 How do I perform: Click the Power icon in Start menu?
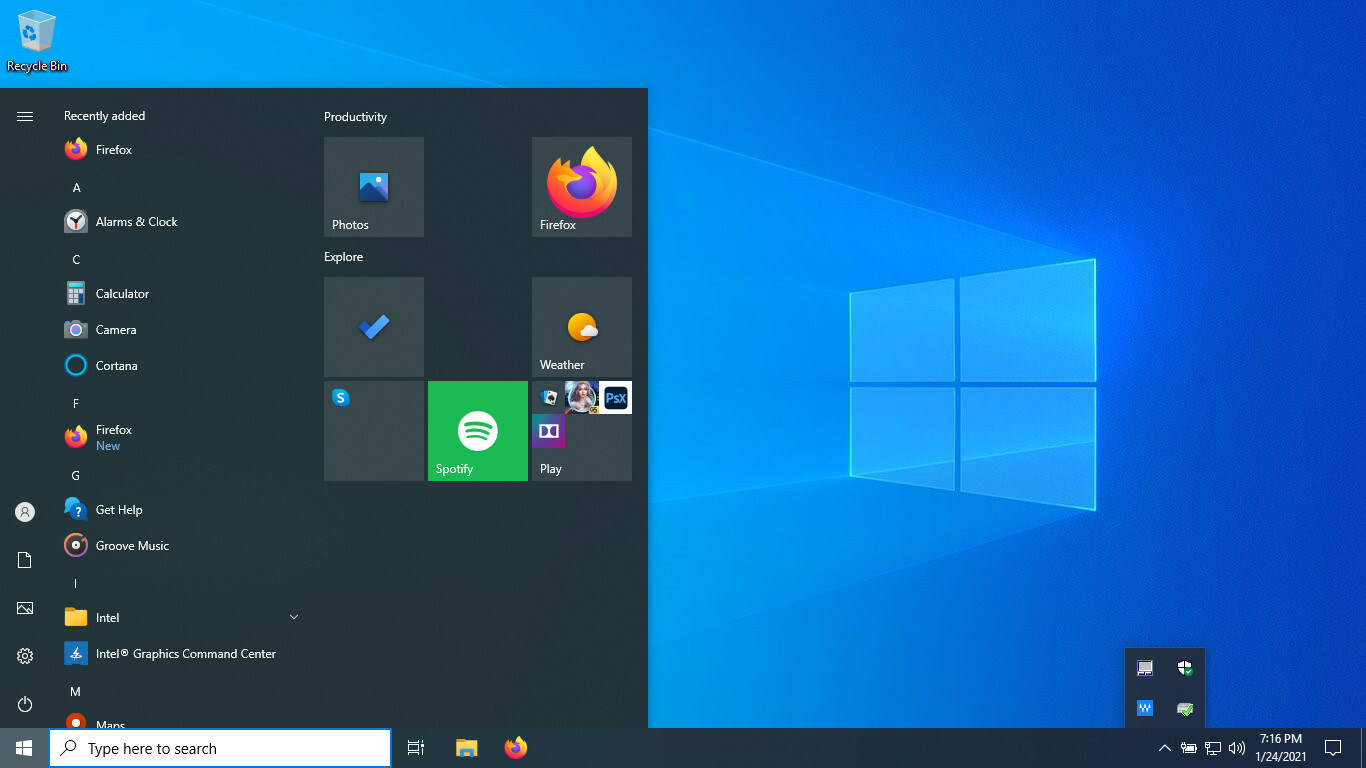pos(25,704)
